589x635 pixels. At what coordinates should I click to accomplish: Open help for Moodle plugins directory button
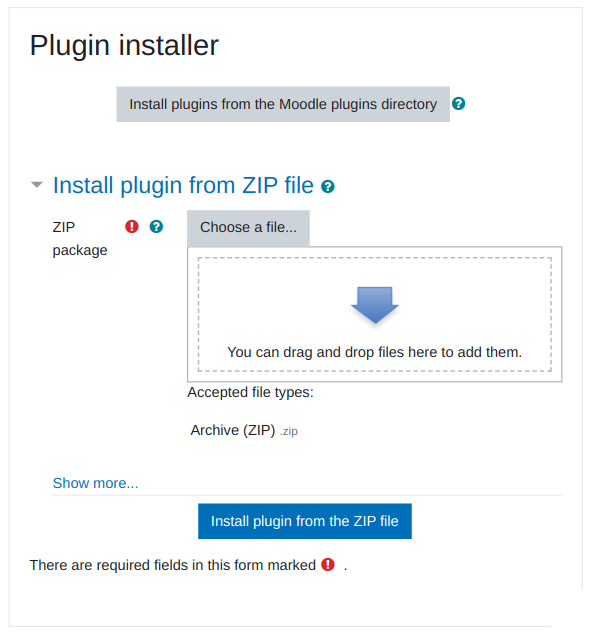tap(458, 104)
